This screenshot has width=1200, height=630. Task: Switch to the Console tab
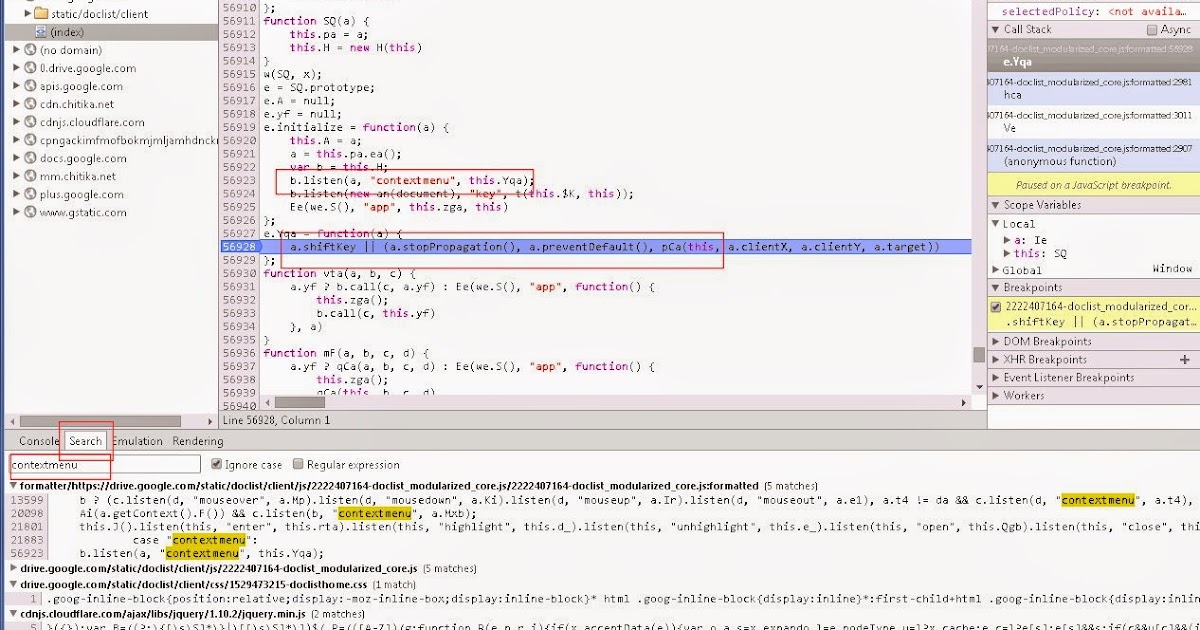pos(39,441)
